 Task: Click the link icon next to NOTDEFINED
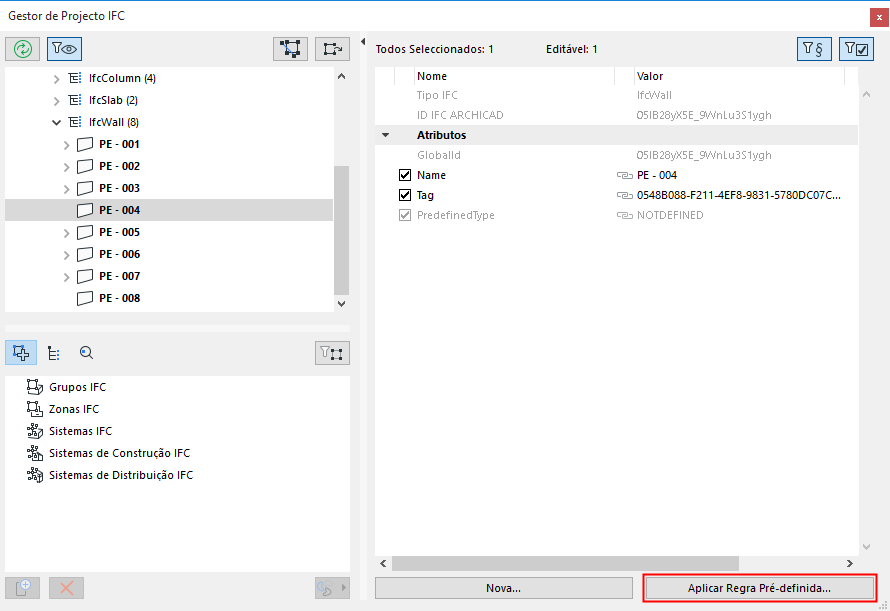pos(624,215)
